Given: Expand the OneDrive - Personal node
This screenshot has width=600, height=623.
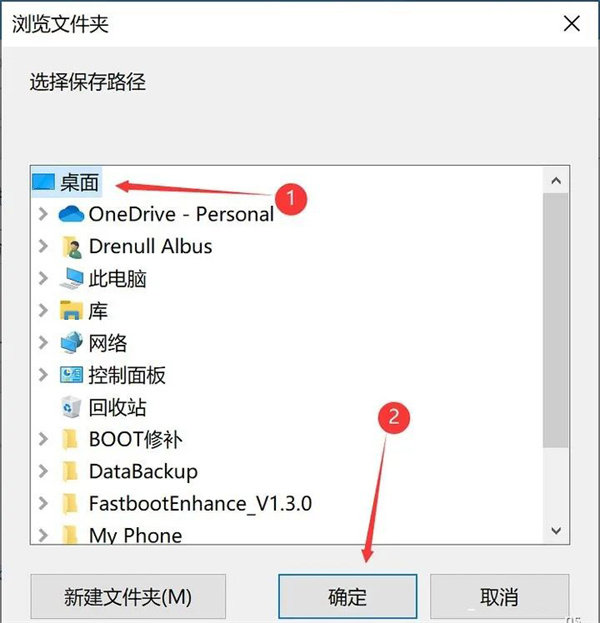Looking at the screenshot, I should point(42,214).
